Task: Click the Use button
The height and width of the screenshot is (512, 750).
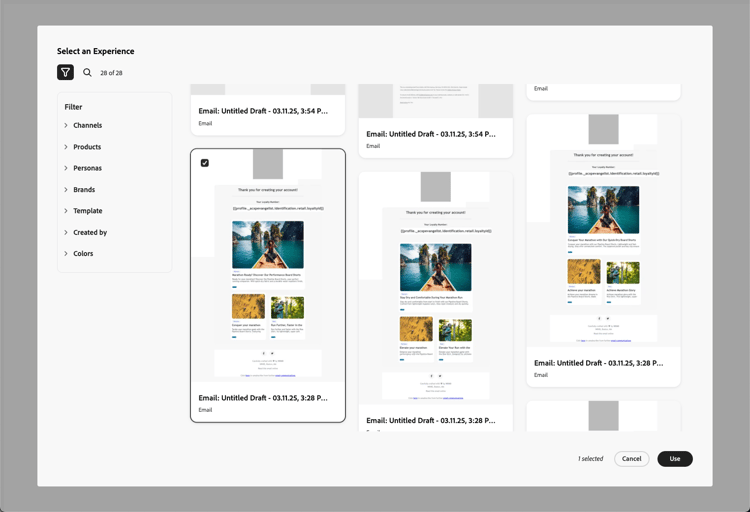Action: pos(675,458)
